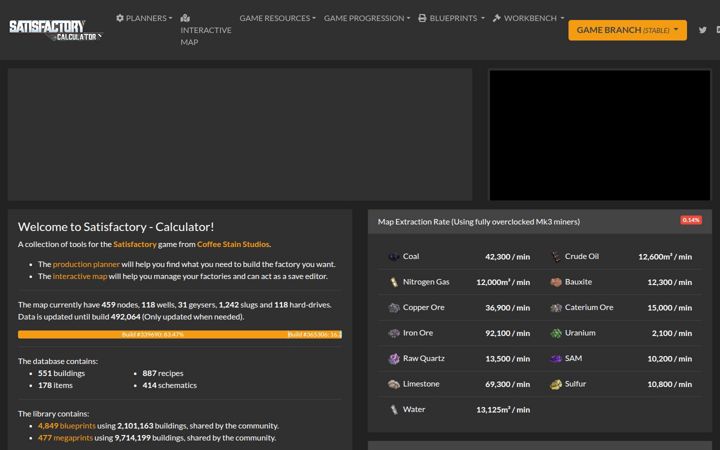Click the 414 schematics database entry

[x=169, y=385]
